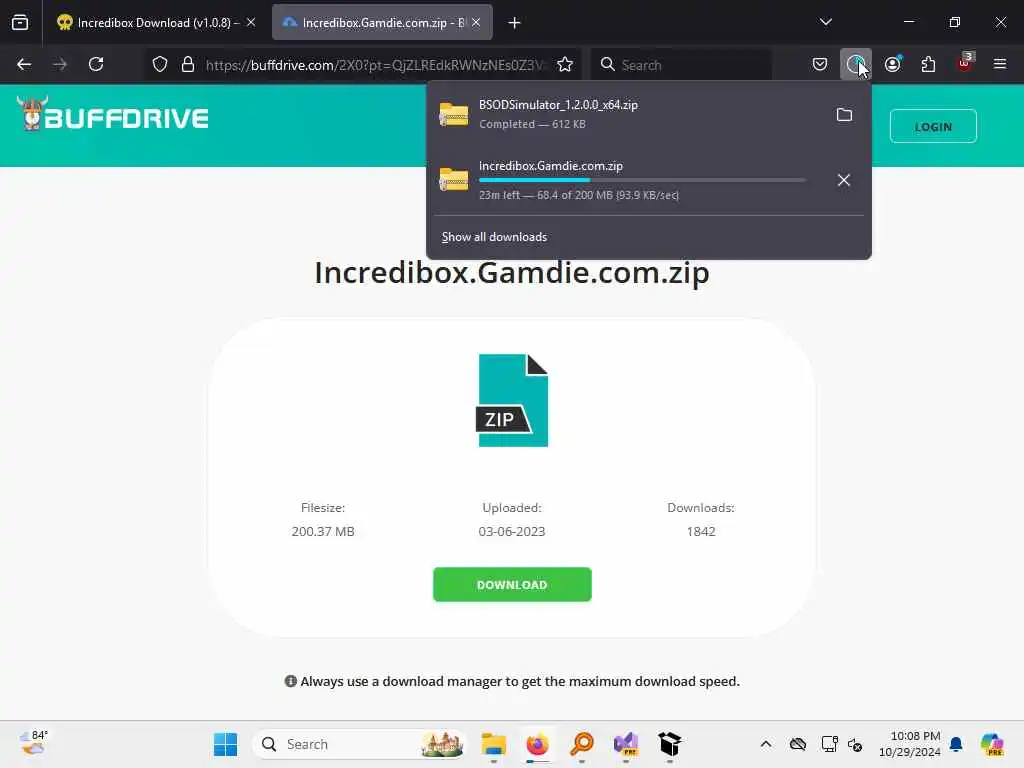This screenshot has width=1024, height=768.
Task: Open the orange magnifier app on taskbar
Action: pyautogui.click(x=582, y=744)
